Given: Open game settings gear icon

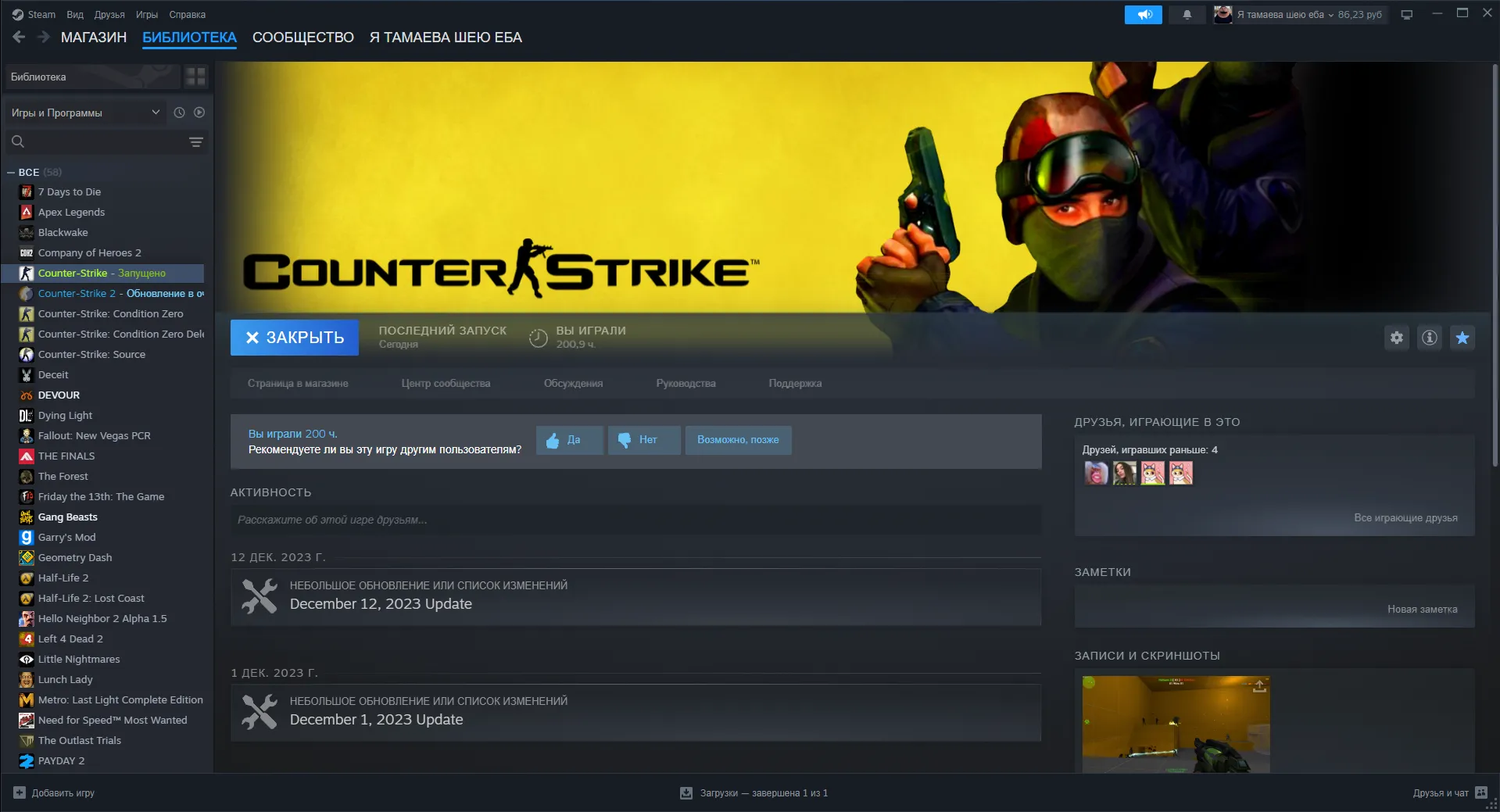Looking at the screenshot, I should point(1396,338).
